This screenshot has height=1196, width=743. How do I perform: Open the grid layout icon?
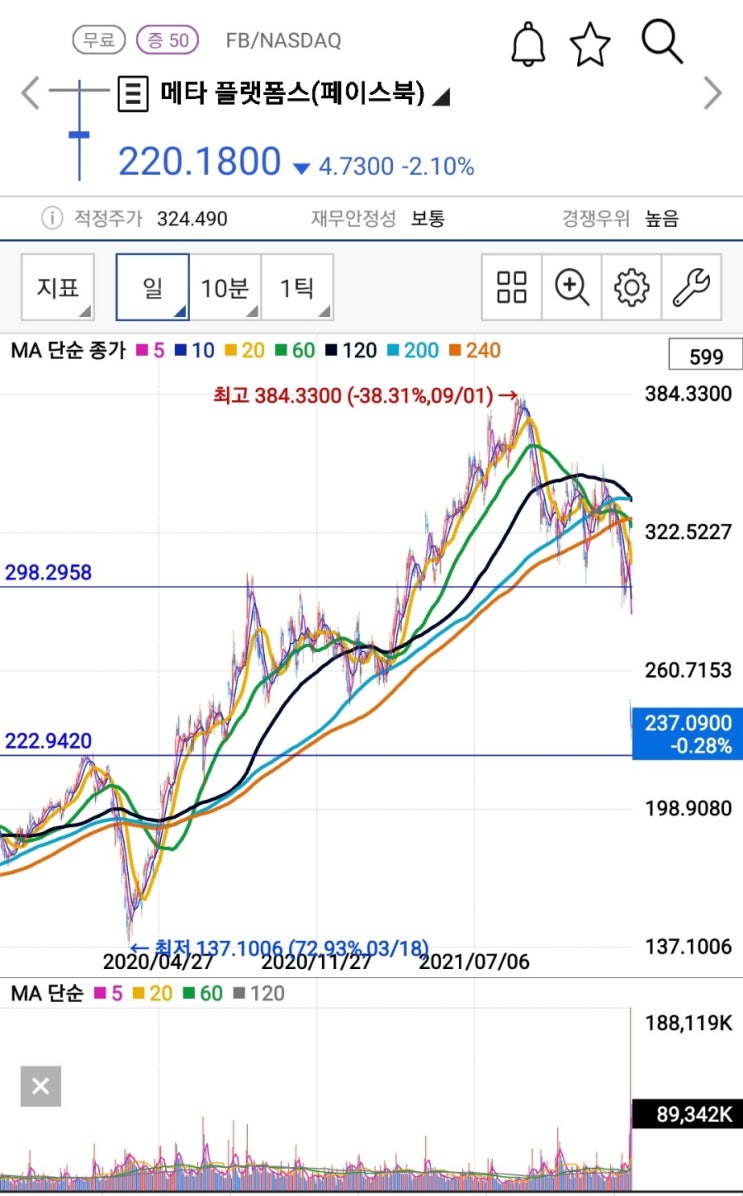coord(512,287)
